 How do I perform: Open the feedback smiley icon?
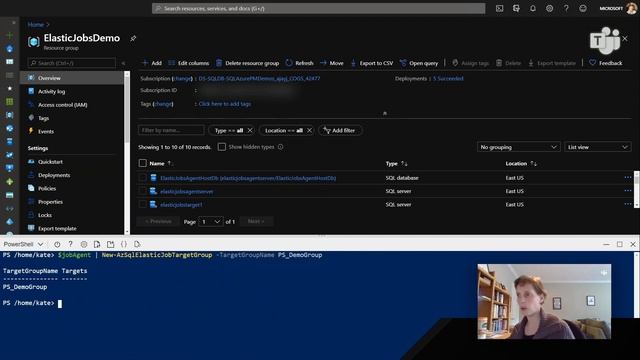pos(583,8)
